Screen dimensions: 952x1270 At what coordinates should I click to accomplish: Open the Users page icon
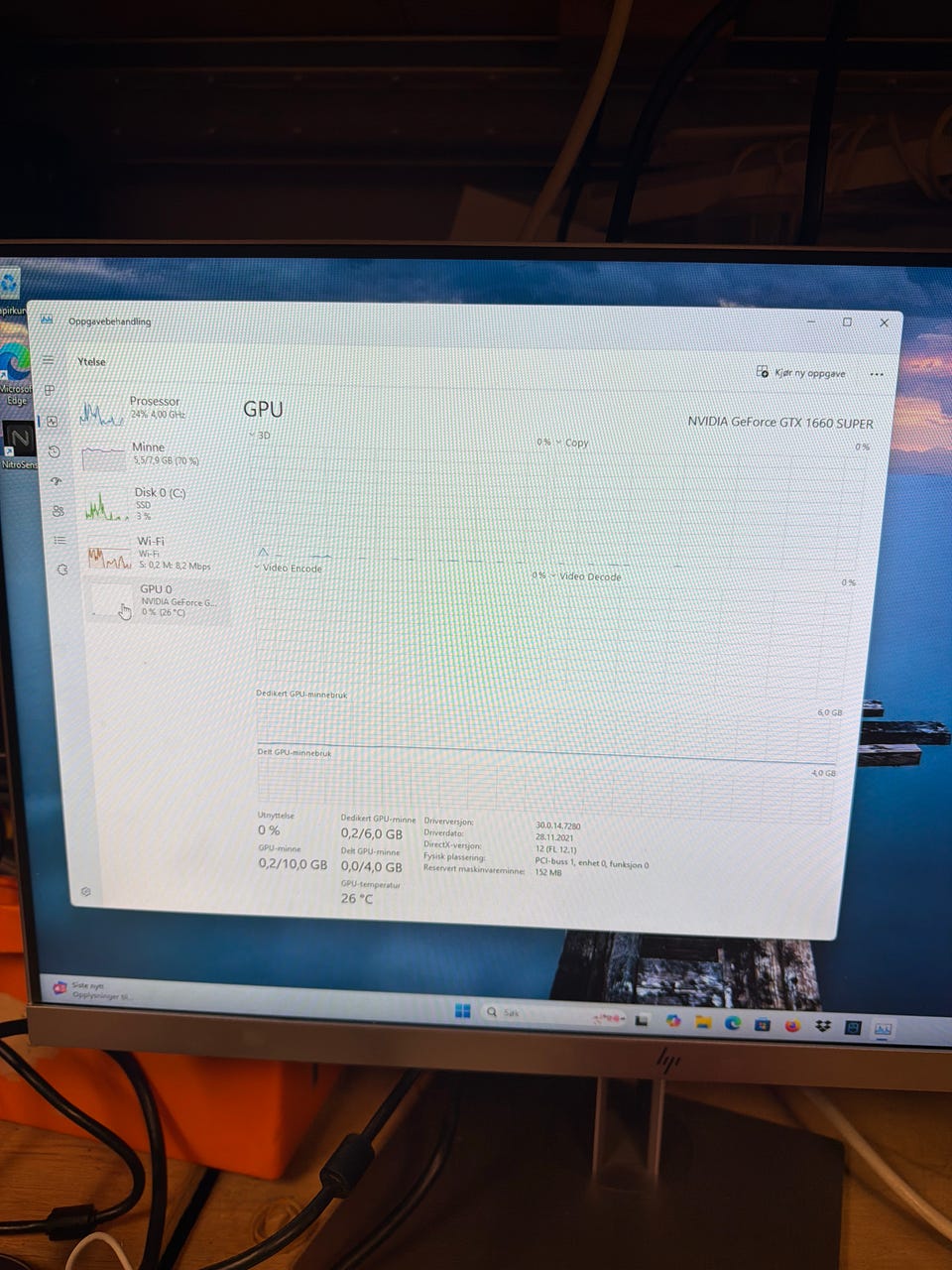pos(58,511)
